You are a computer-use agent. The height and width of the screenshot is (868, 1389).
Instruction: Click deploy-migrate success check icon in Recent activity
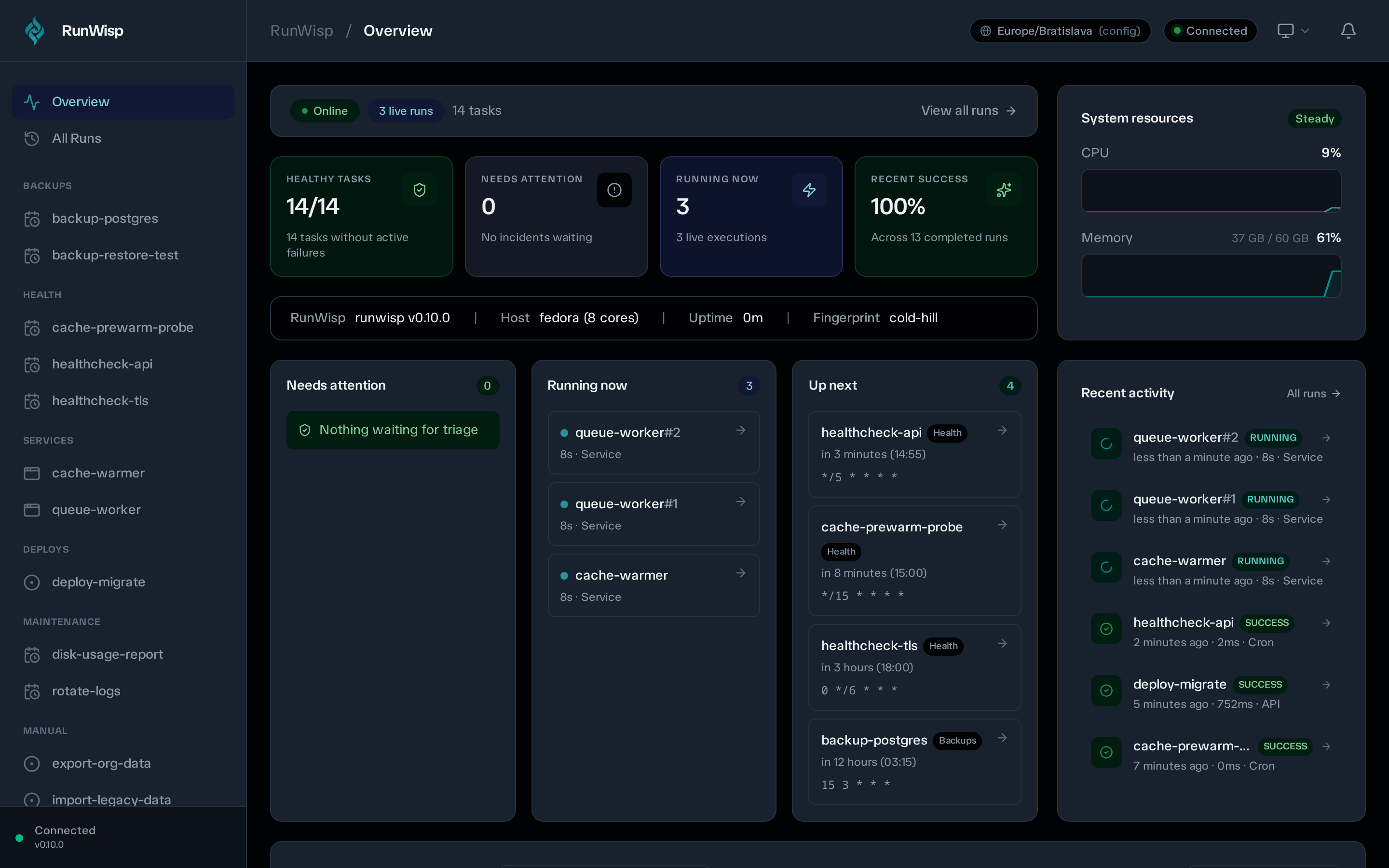pos(1106,691)
